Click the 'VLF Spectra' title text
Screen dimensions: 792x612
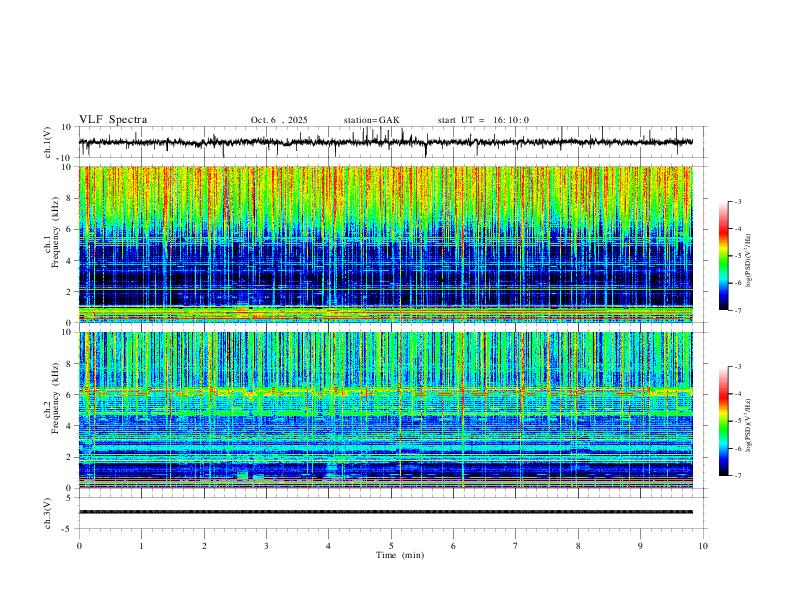tap(113, 120)
